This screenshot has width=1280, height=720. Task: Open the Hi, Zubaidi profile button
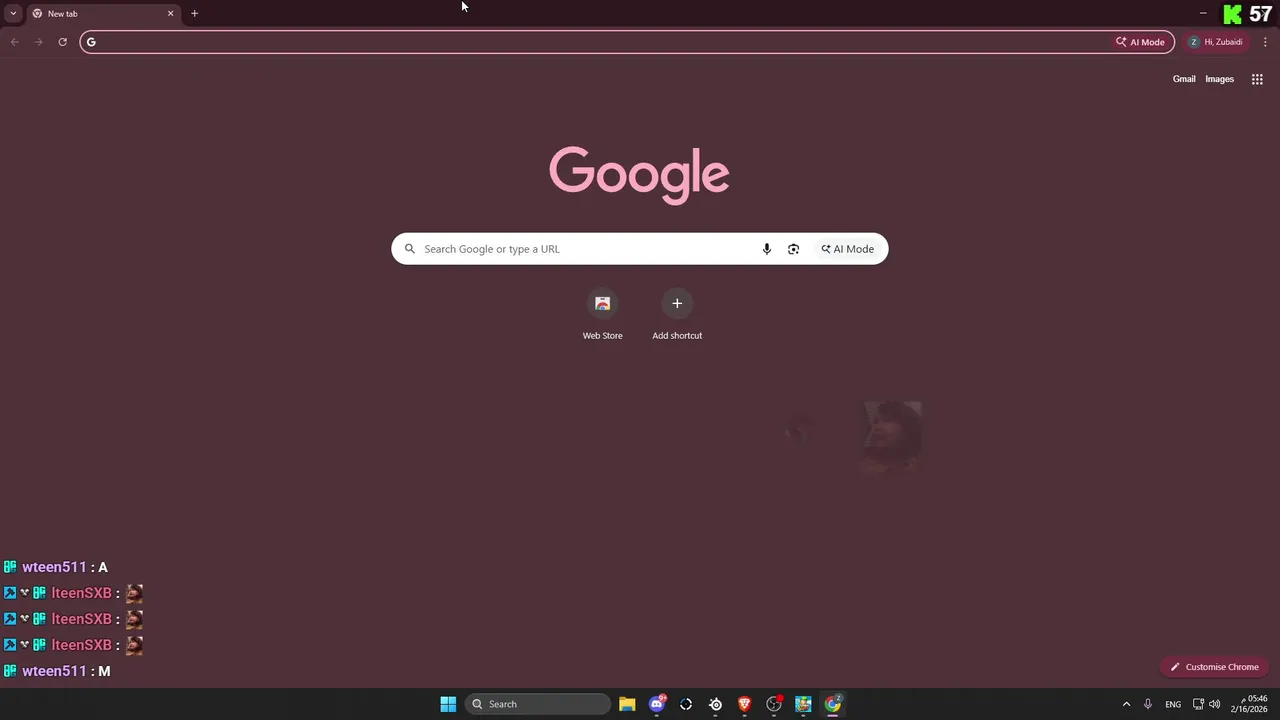1215,42
